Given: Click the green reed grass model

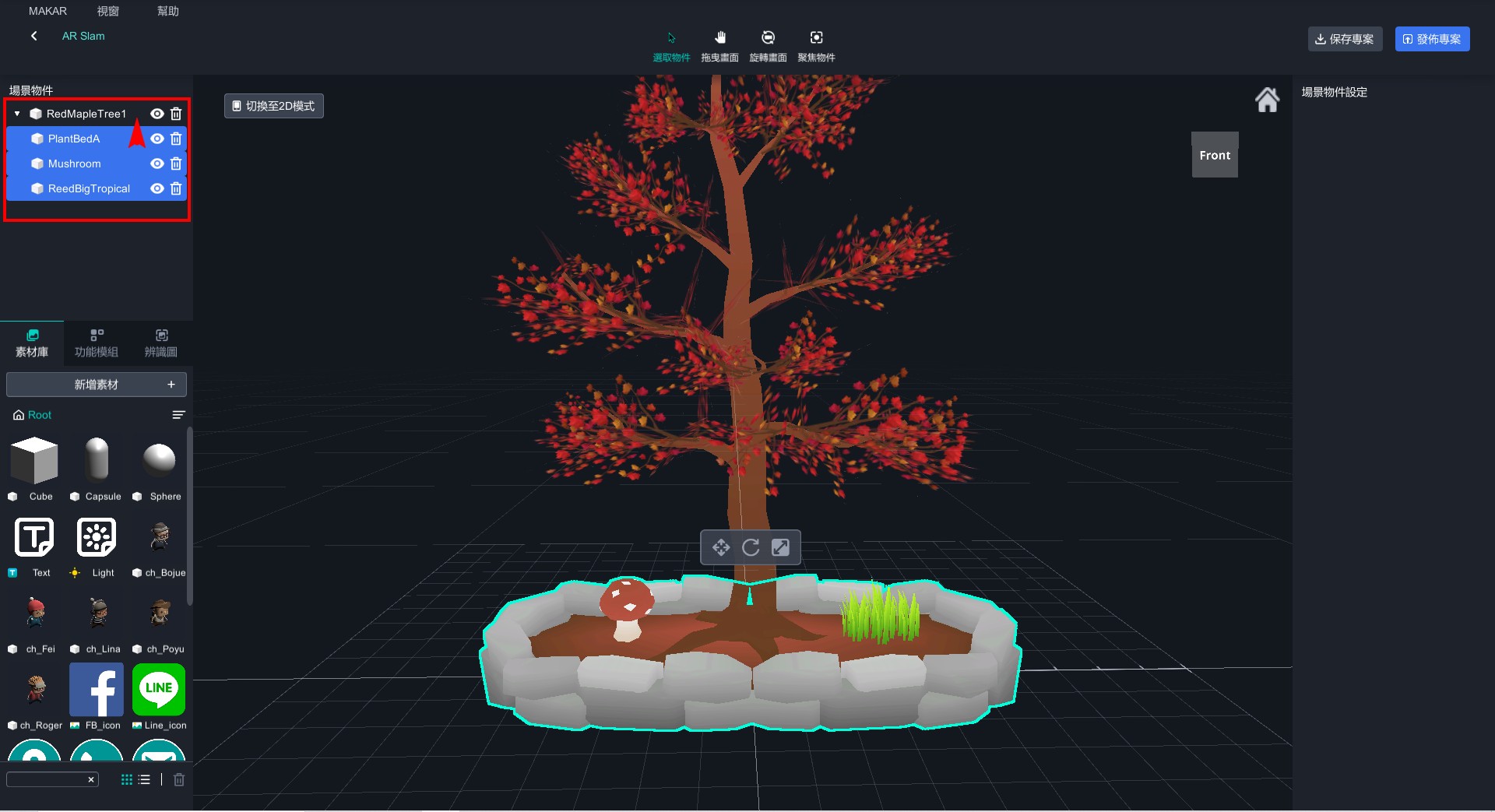Looking at the screenshot, I should pyautogui.click(x=881, y=615).
